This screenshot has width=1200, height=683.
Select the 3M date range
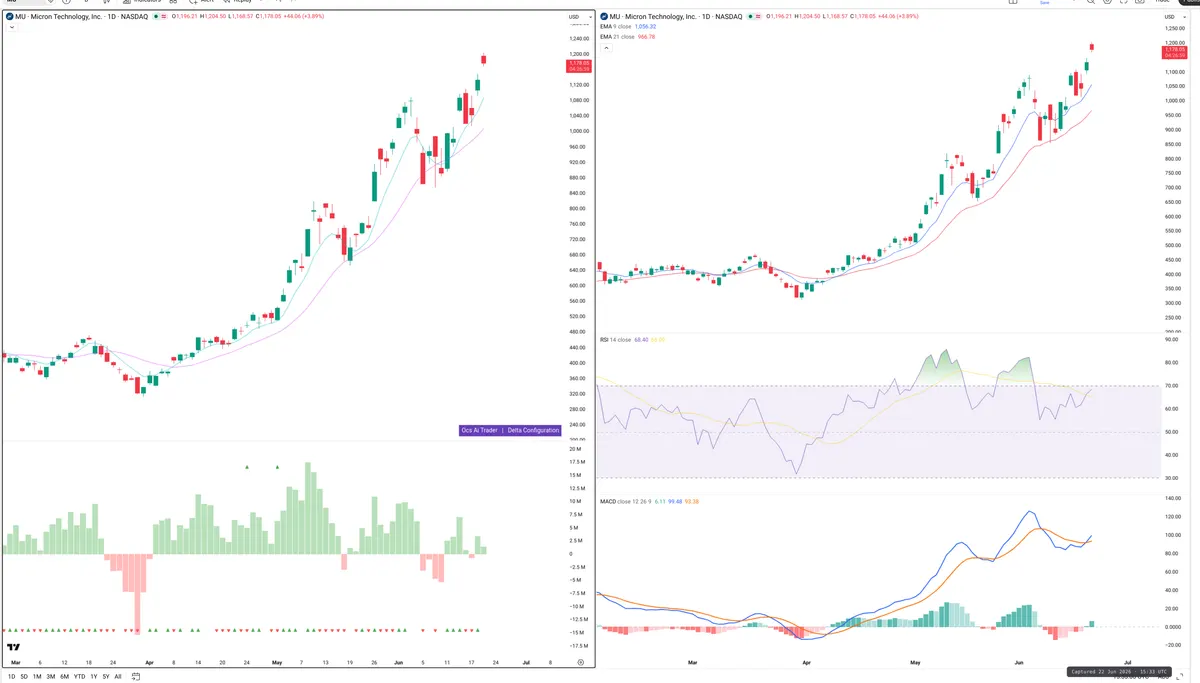pos(50,676)
